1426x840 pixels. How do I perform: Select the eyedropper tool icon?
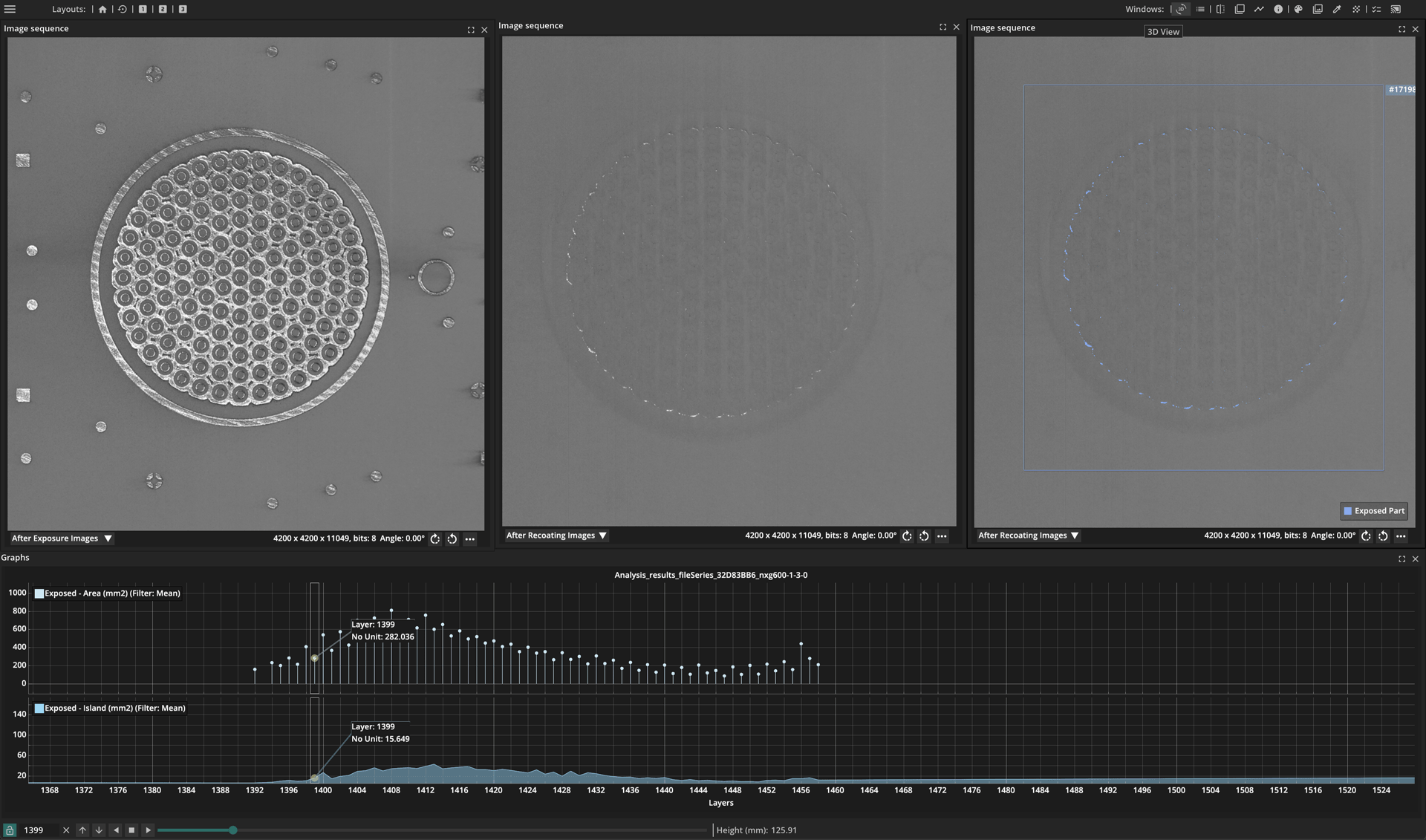[1337, 9]
